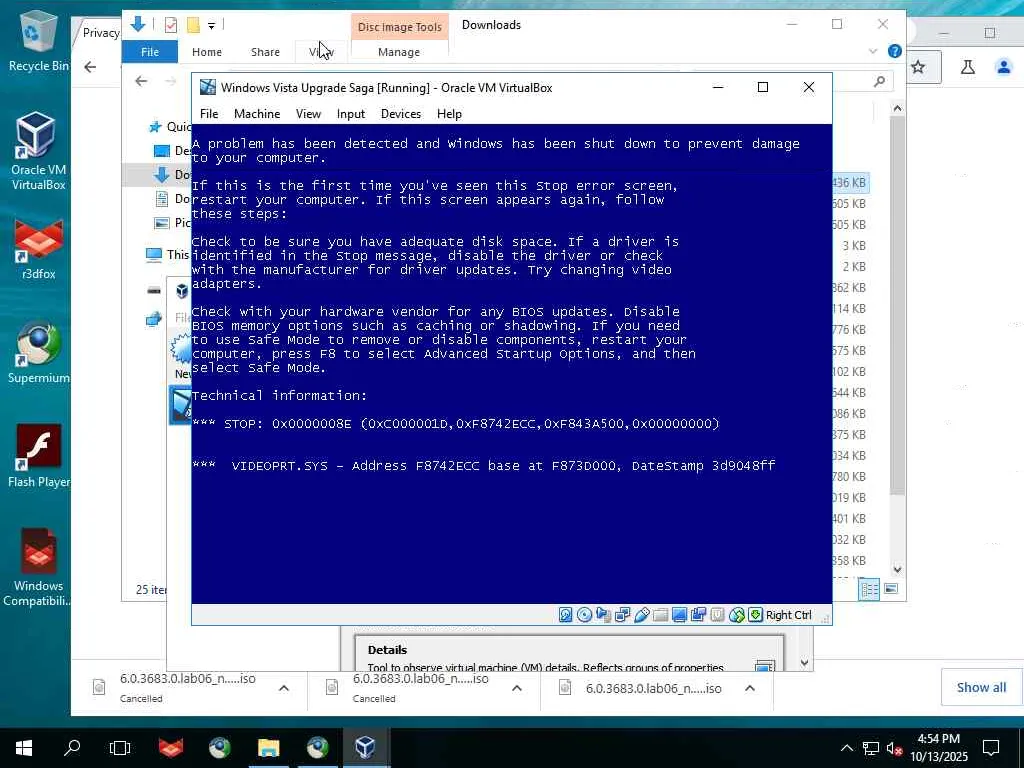This screenshot has height=768, width=1024.
Task: Open the Devices menu
Action: click(x=401, y=114)
